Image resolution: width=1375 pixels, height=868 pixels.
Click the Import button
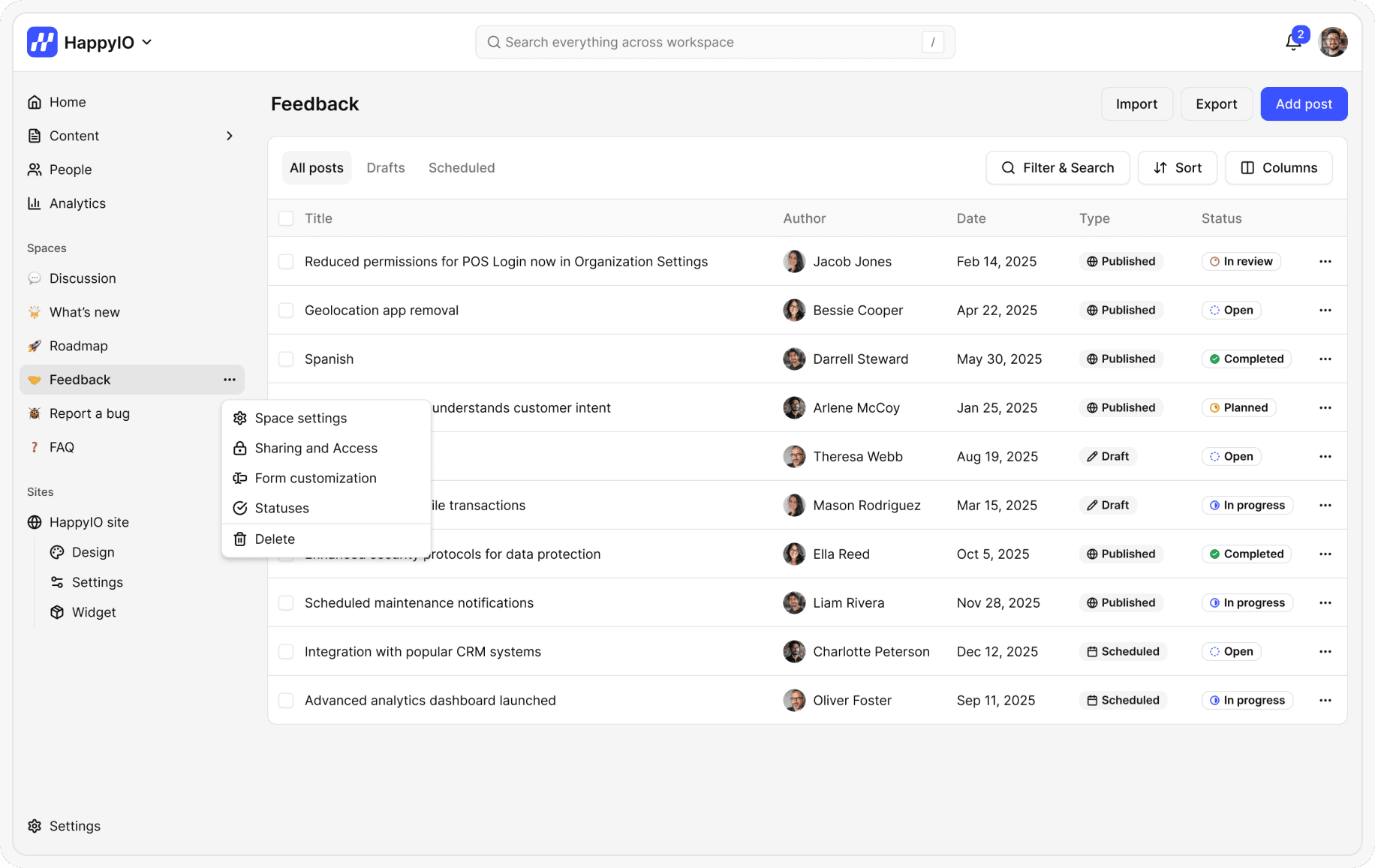pos(1136,104)
